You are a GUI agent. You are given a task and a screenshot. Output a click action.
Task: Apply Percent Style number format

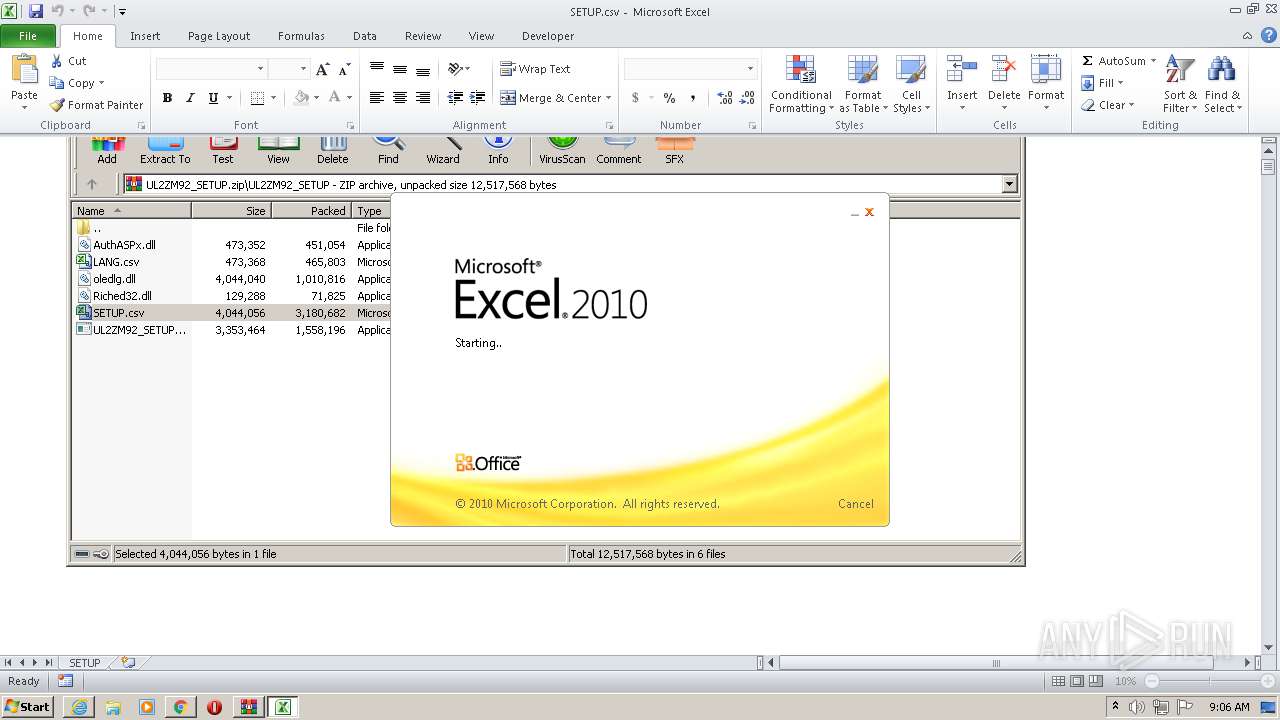669,98
